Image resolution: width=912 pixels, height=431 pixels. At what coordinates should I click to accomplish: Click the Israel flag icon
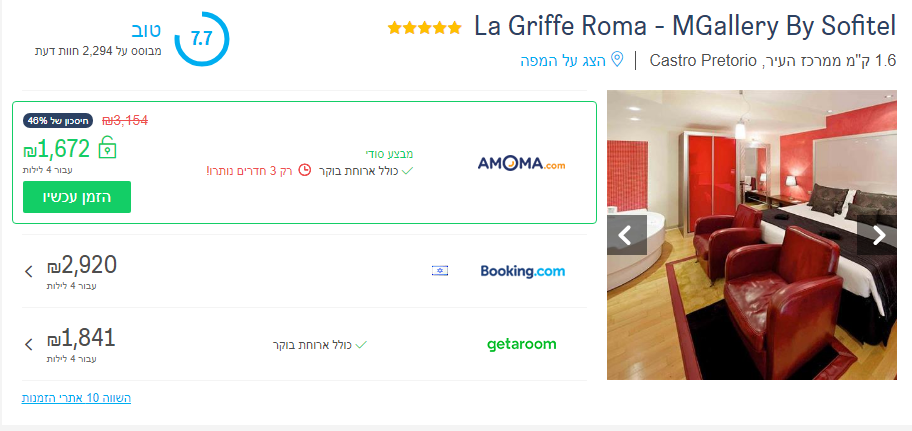(x=440, y=270)
